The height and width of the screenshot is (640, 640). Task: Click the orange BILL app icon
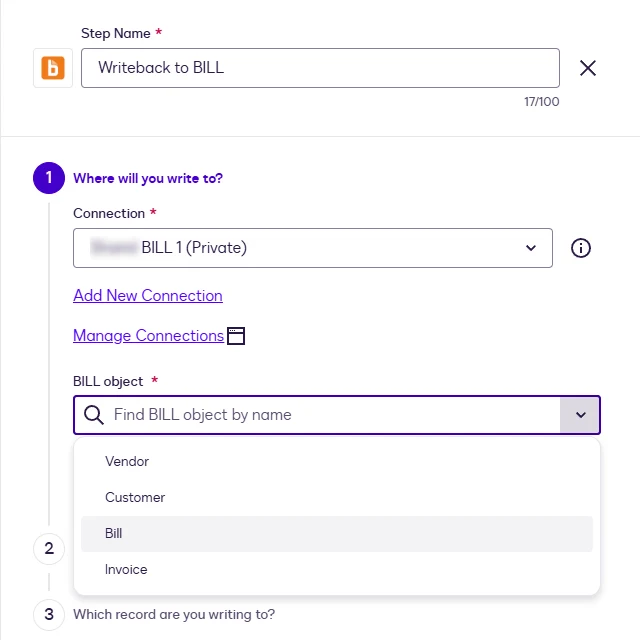53,68
